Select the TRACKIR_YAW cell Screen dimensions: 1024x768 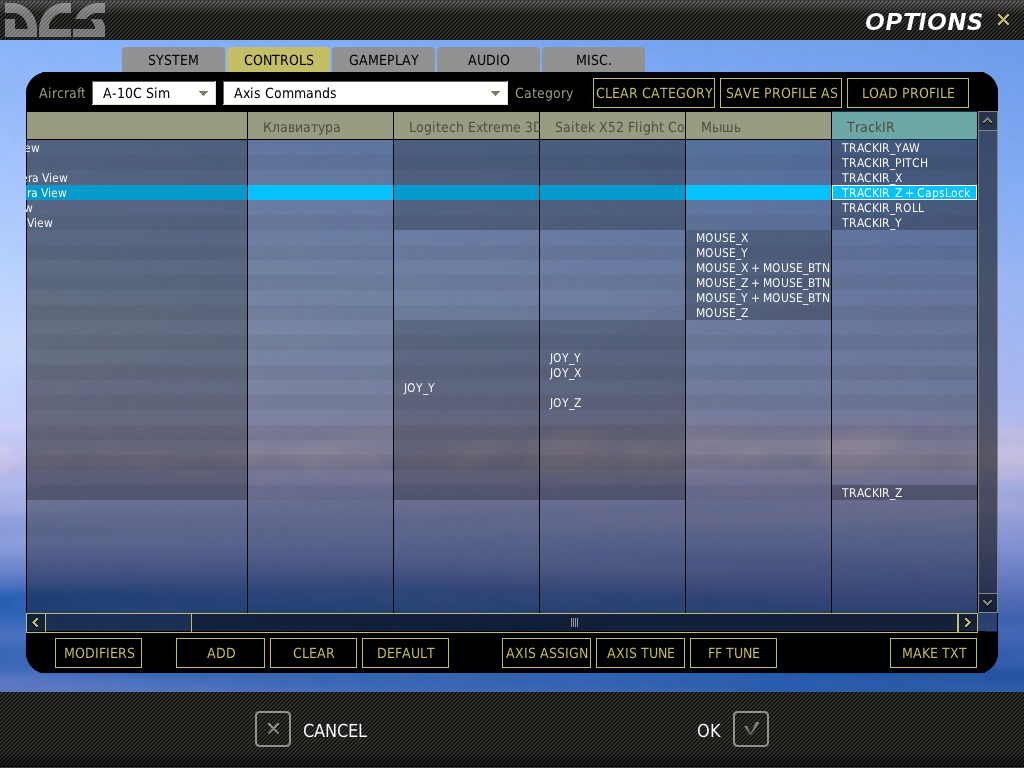tap(904, 148)
